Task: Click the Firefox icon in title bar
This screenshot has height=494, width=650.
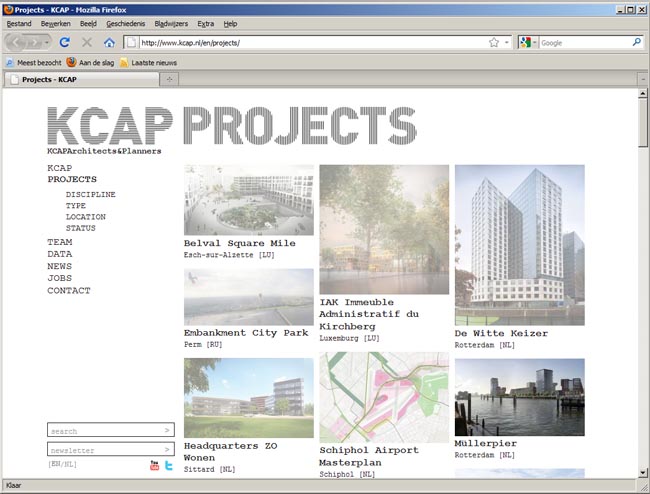Action: pyautogui.click(x=8, y=9)
